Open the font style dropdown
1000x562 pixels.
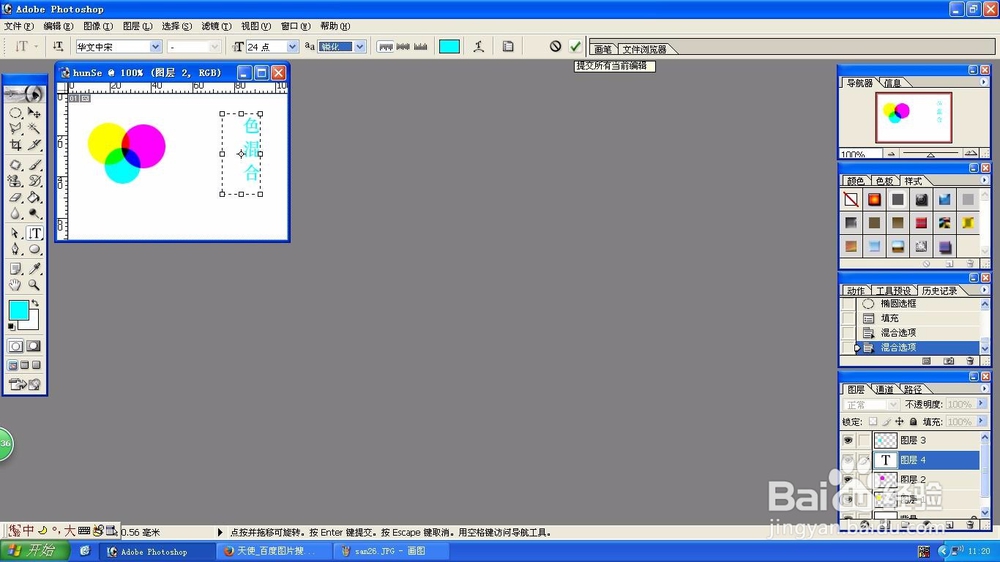[x=214, y=47]
